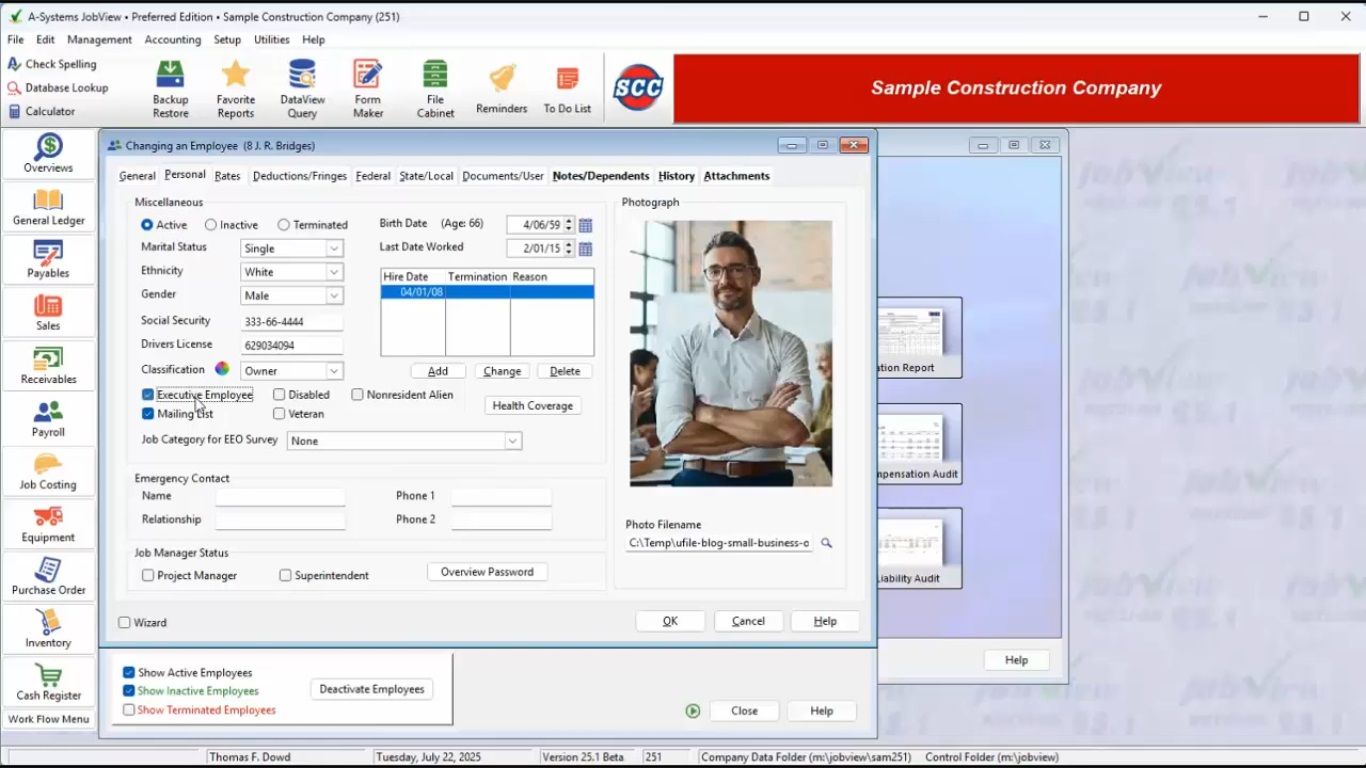Expand Job Category for EEO Survey dropdown
Screen dimensions: 1366x768
coord(512,441)
